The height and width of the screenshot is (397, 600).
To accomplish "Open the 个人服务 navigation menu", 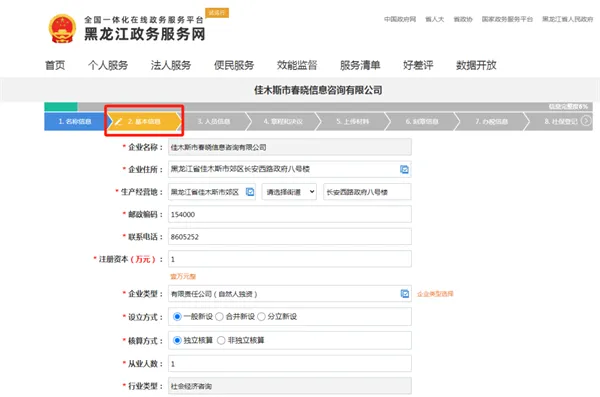I will (x=108, y=65).
